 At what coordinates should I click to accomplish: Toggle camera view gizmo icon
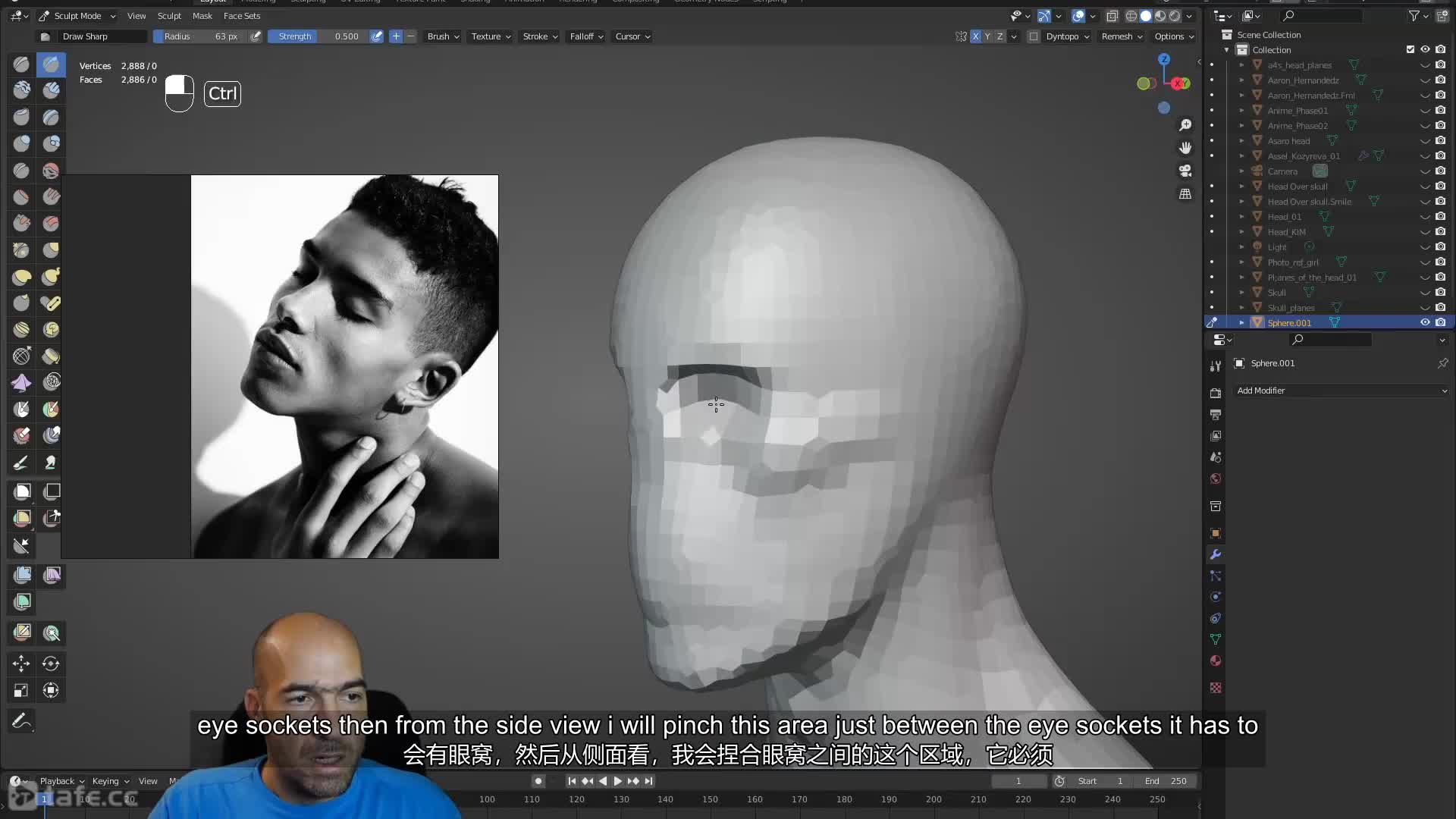(1185, 171)
